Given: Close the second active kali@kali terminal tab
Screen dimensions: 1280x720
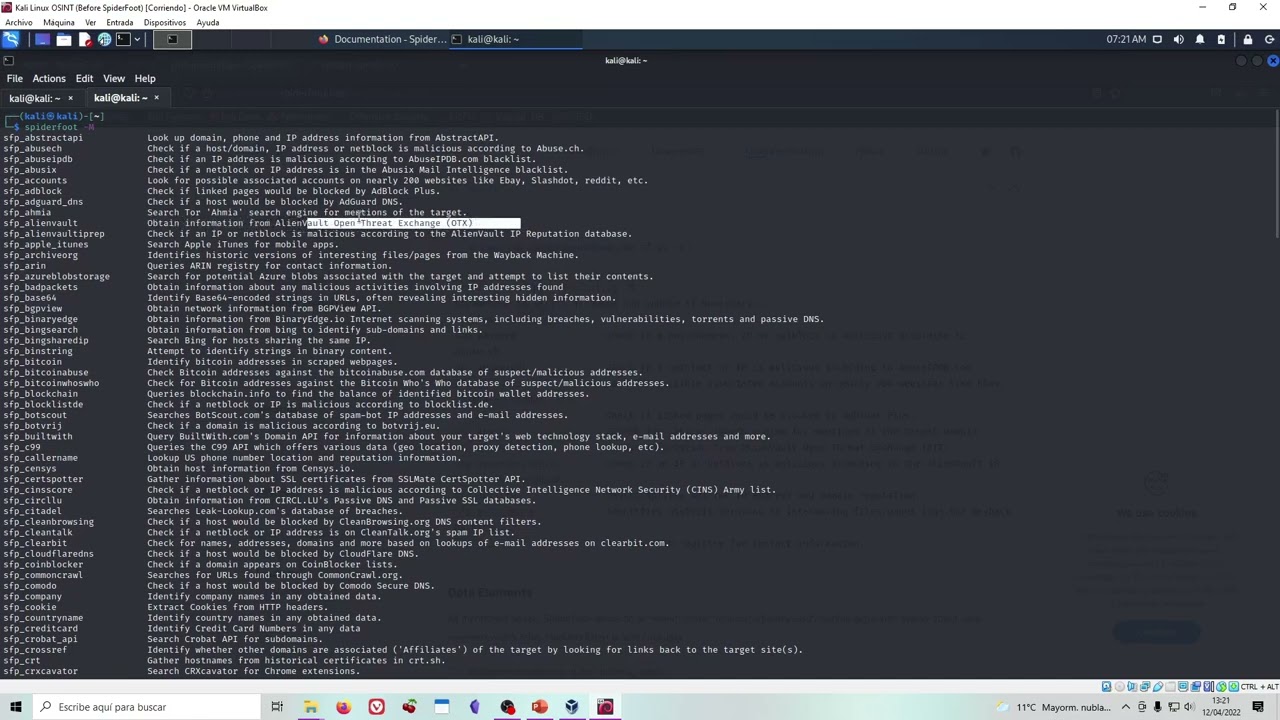Looking at the screenshot, I should click(x=156, y=98).
